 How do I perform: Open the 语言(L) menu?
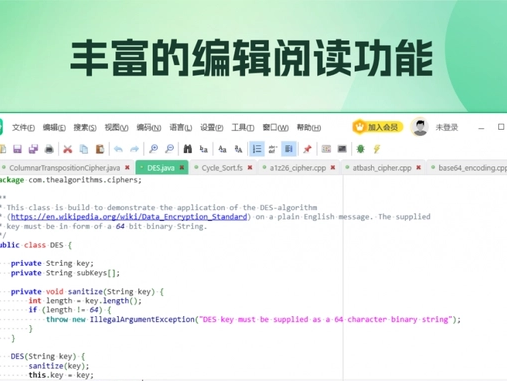click(x=181, y=128)
